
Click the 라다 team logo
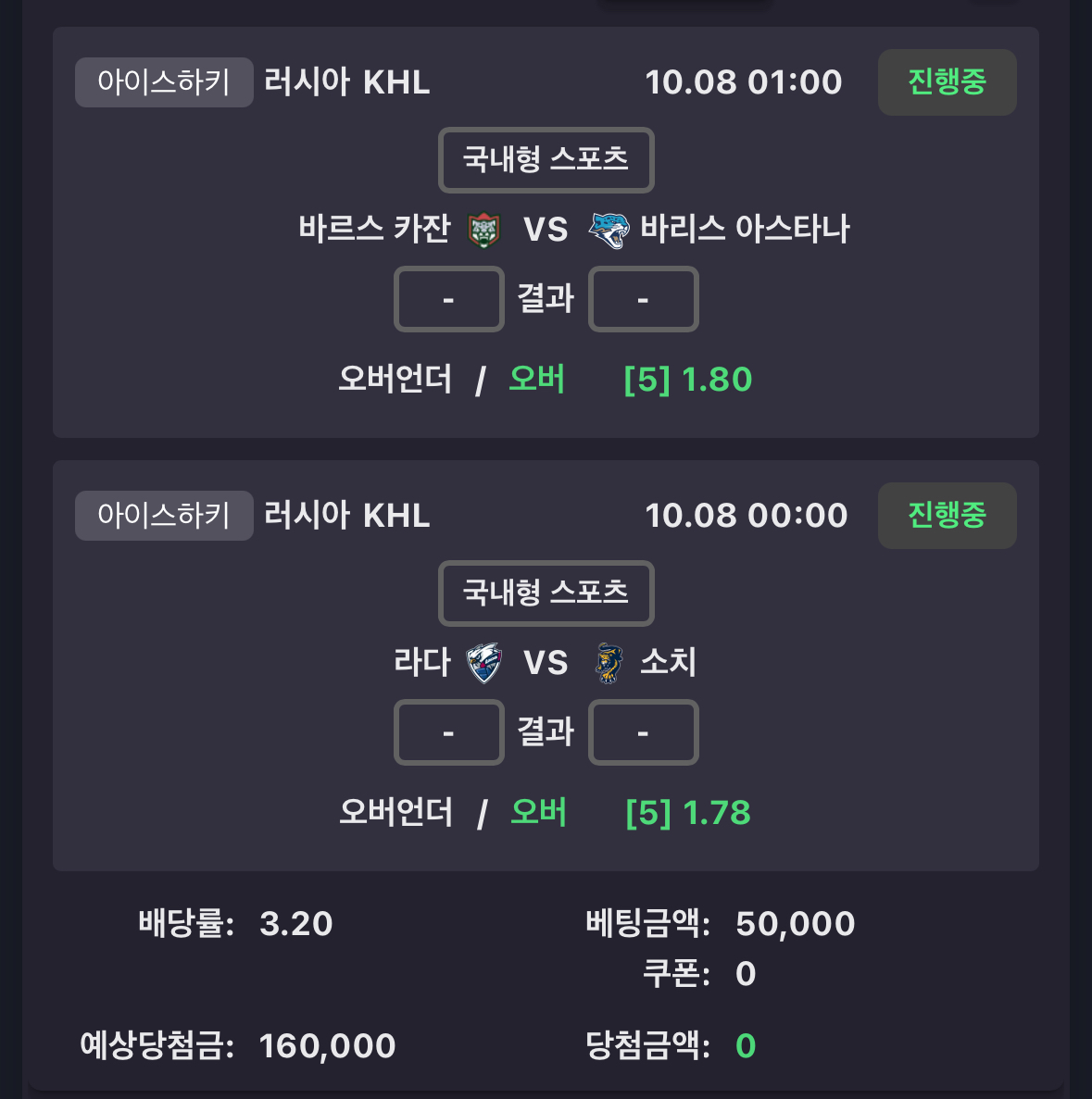483,663
